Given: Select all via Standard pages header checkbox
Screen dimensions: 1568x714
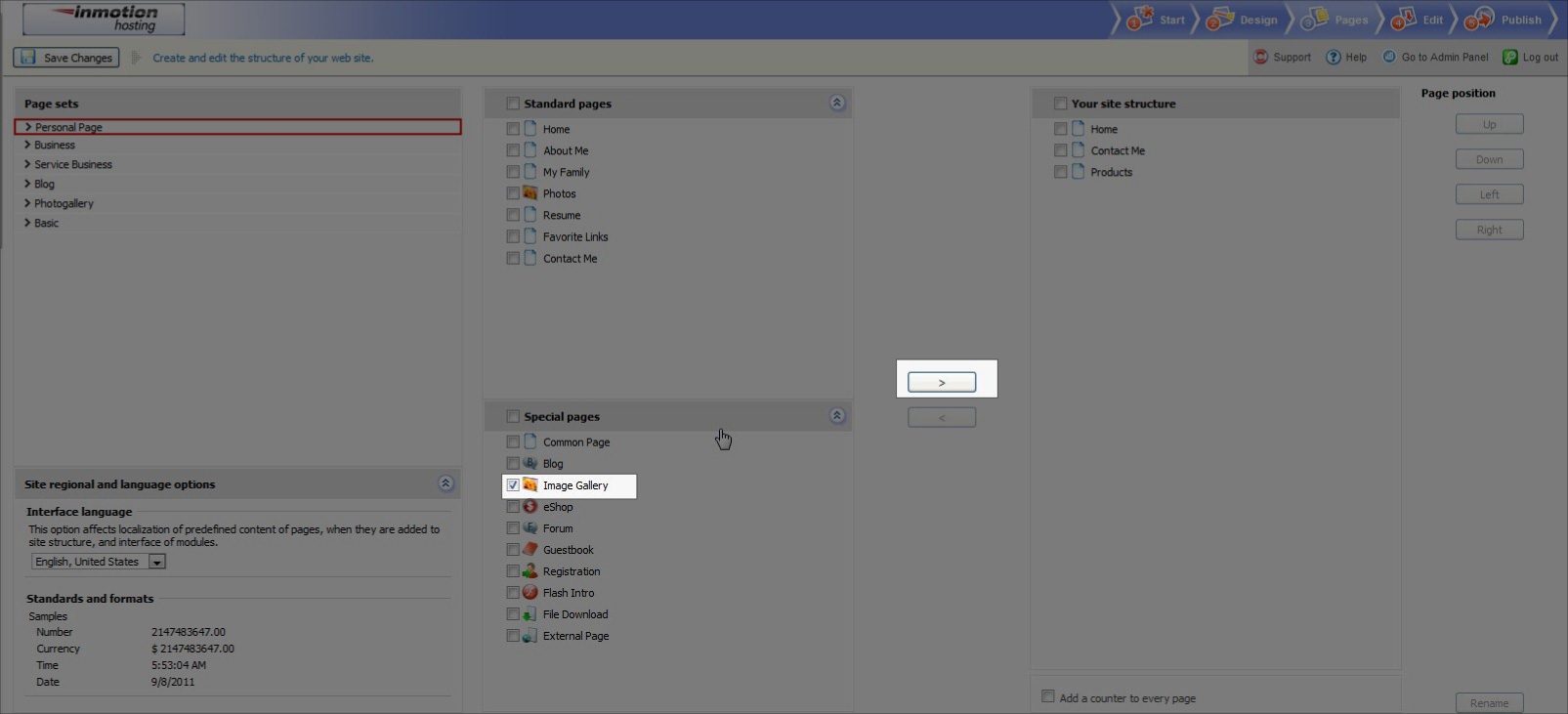Looking at the screenshot, I should (x=513, y=104).
